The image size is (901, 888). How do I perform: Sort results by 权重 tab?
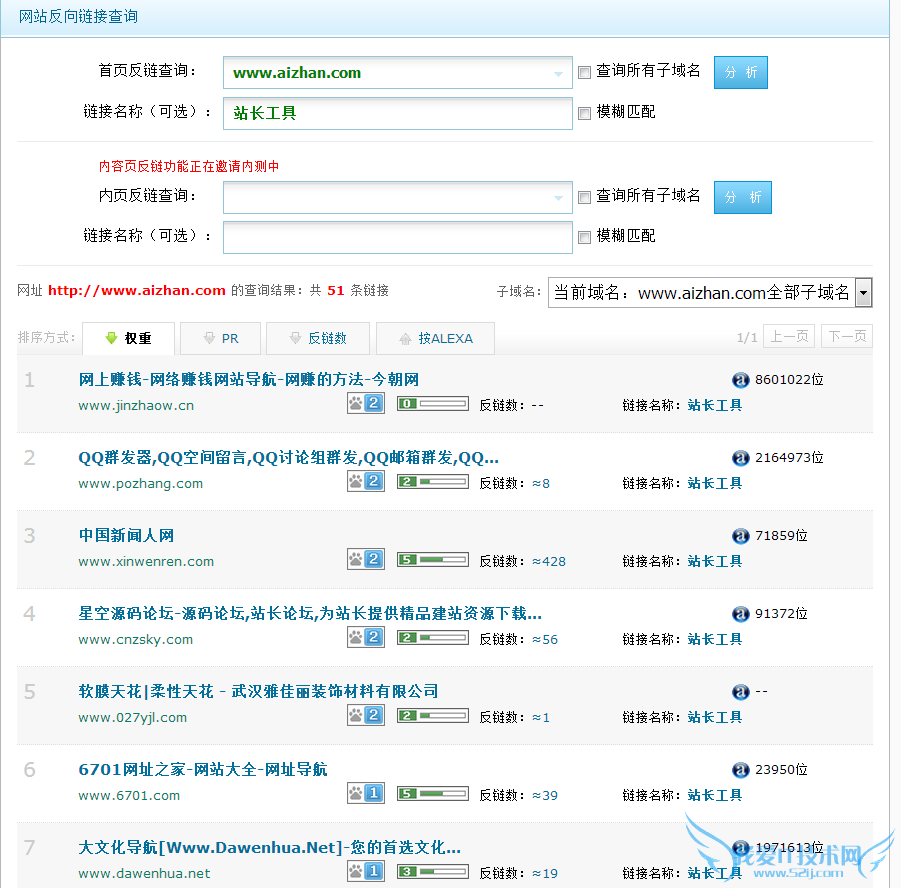[x=129, y=339]
